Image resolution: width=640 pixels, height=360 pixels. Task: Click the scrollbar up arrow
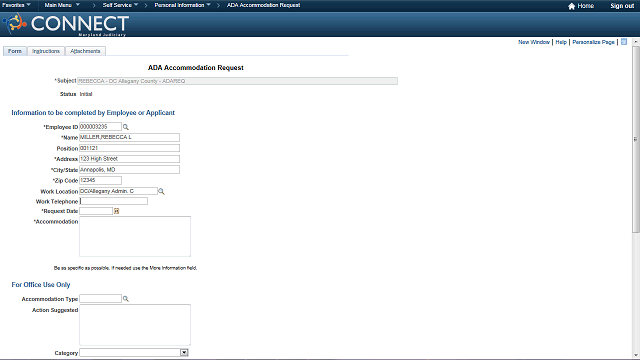pos(636,42)
